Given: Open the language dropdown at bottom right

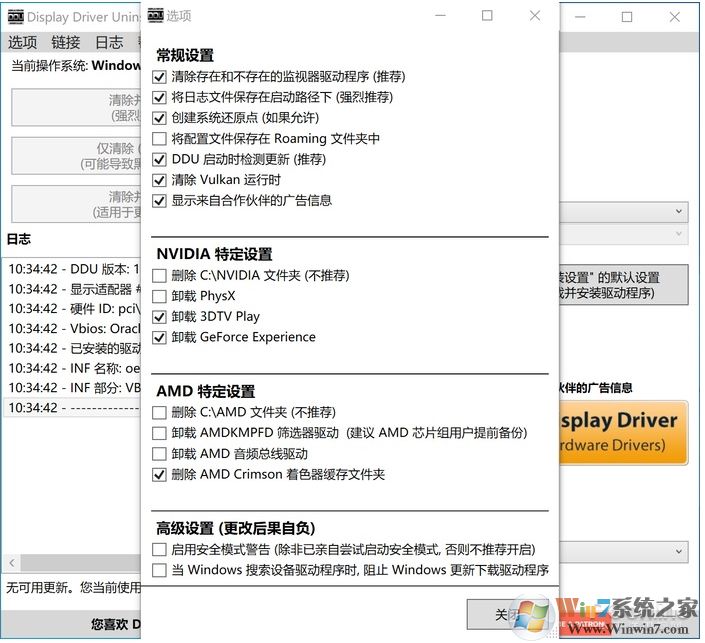Looking at the screenshot, I should (679, 551).
